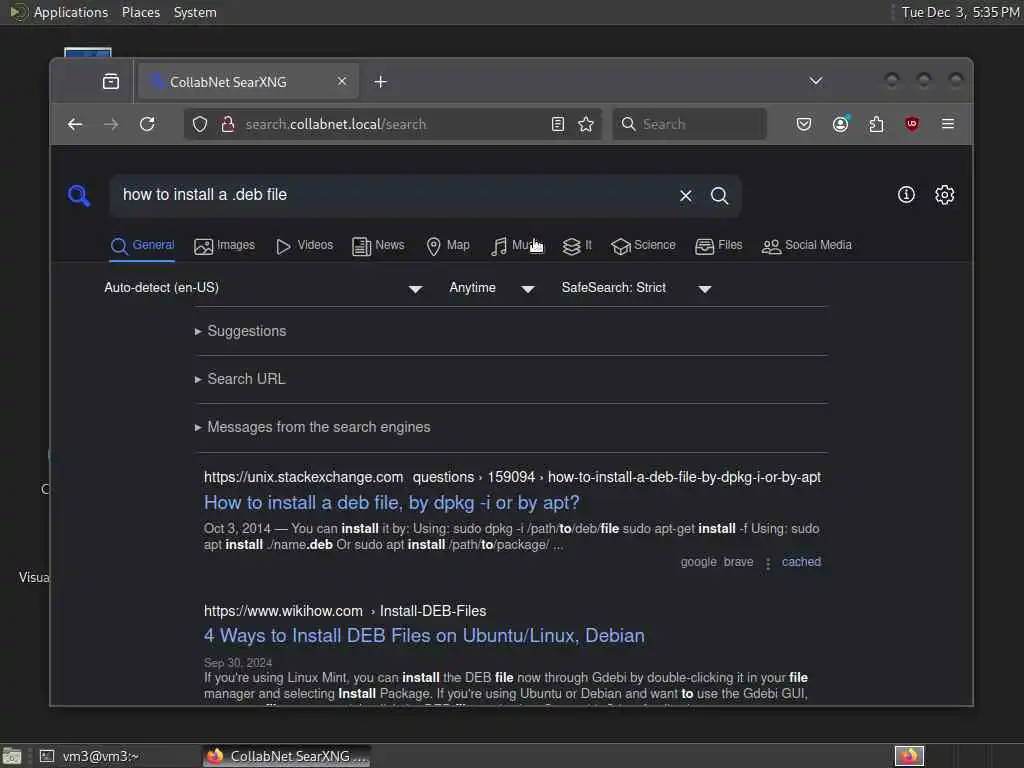Open the three-dot menu beside cached link

tap(768, 563)
